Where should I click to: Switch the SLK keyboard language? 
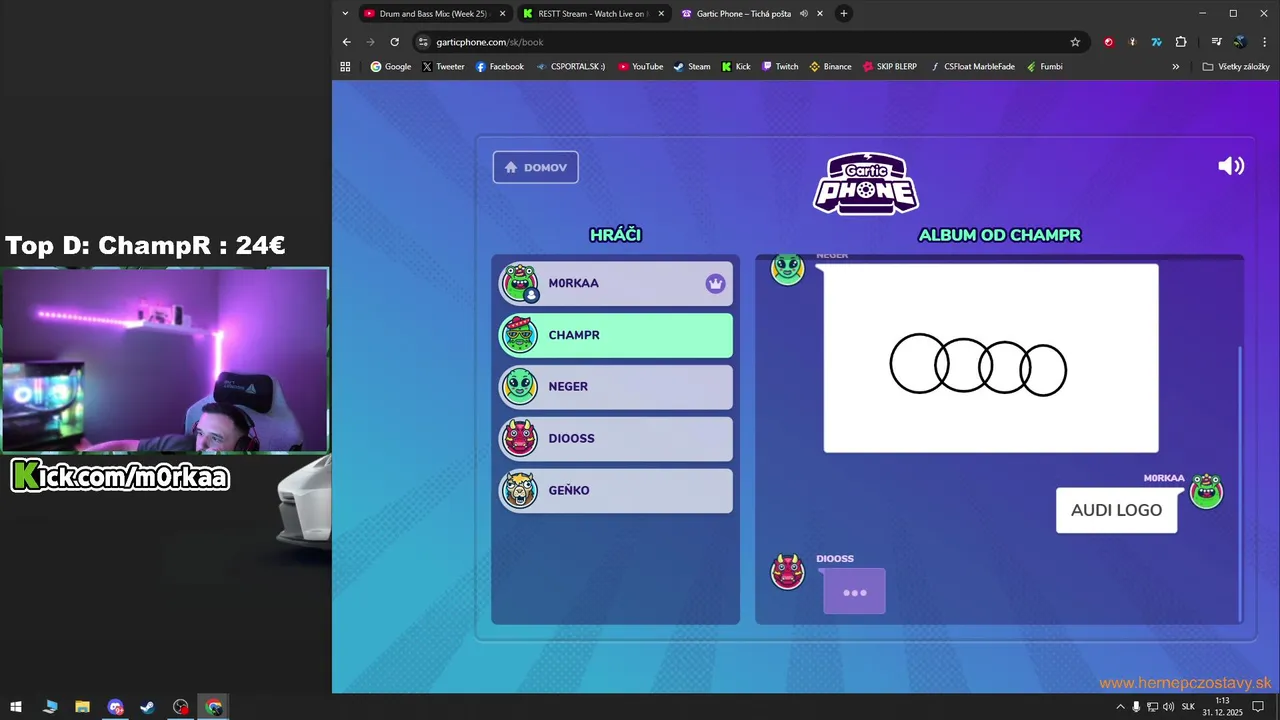1188,707
